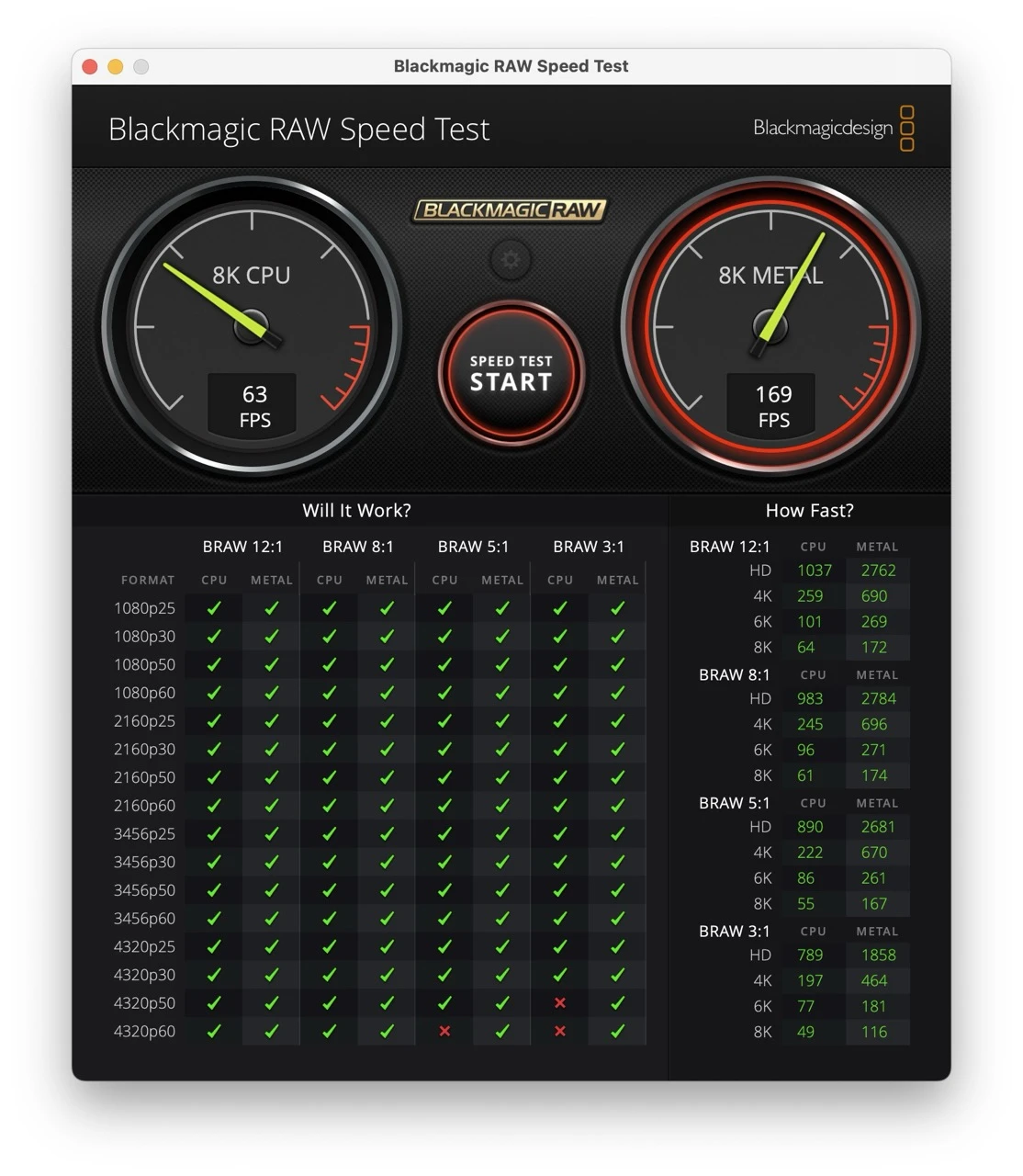
Task: Minimize the window with the yellow button
Action: pos(115,66)
